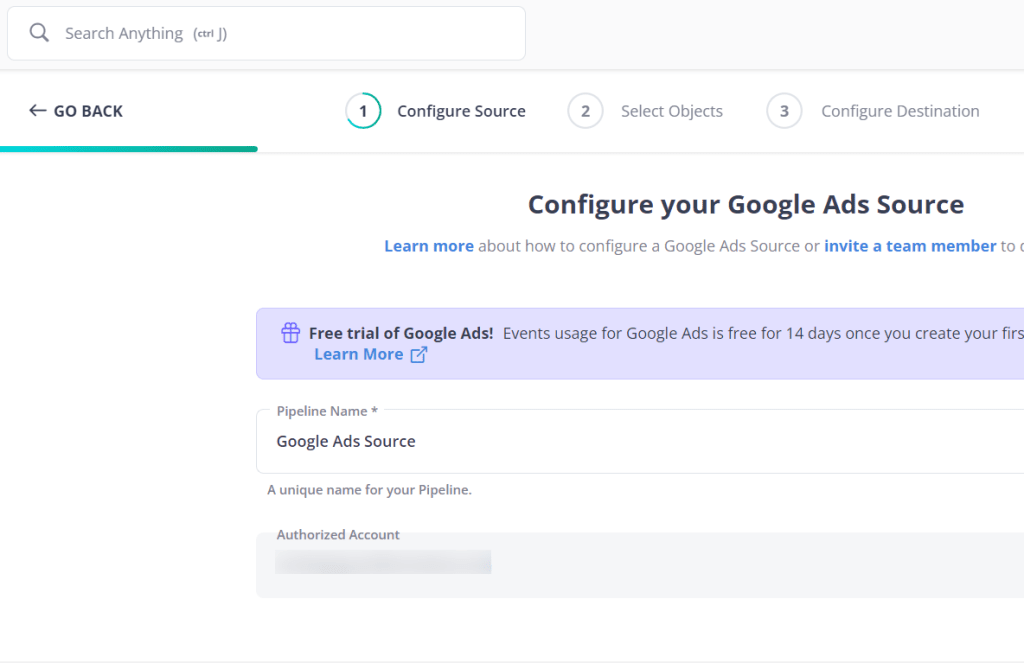Open the Configure Source step
This screenshot has width=1024, height=663.
coord(461,111)
